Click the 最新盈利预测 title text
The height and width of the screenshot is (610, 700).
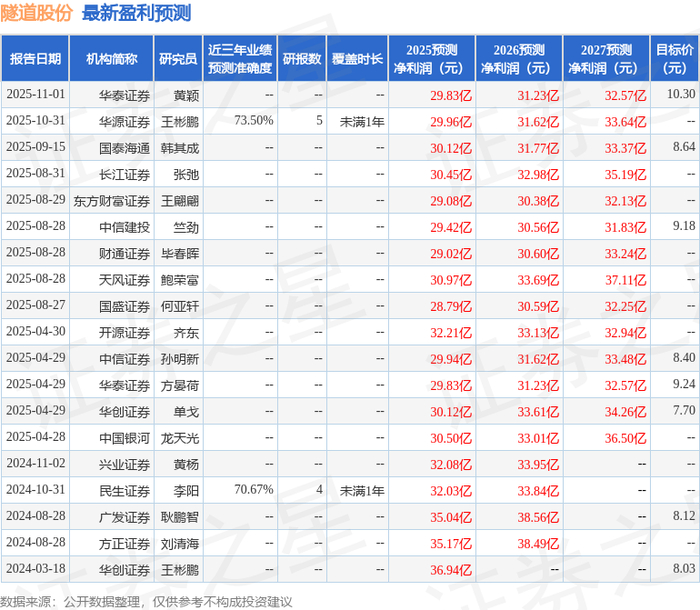pyautogui.click(x=137, y=13)
